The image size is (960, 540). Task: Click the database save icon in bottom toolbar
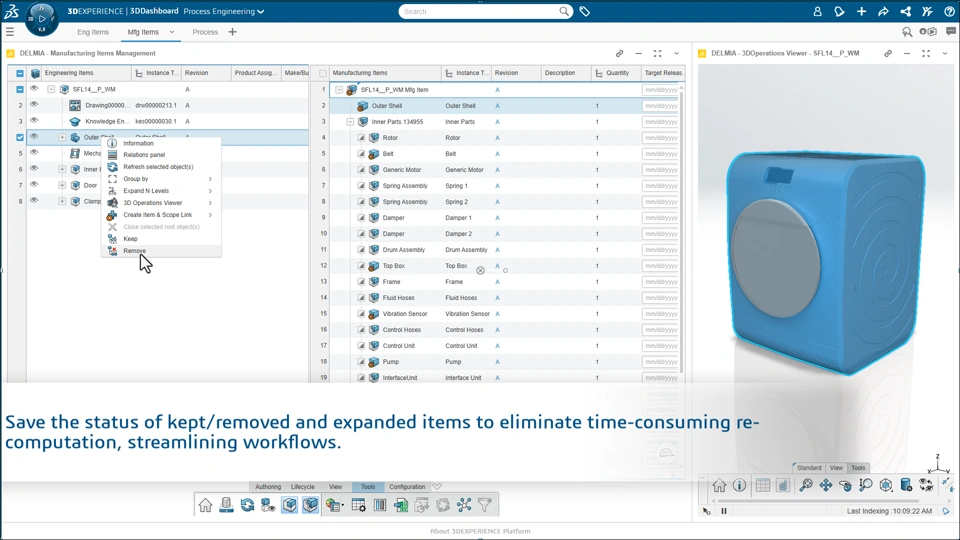(x=227, y=505)
